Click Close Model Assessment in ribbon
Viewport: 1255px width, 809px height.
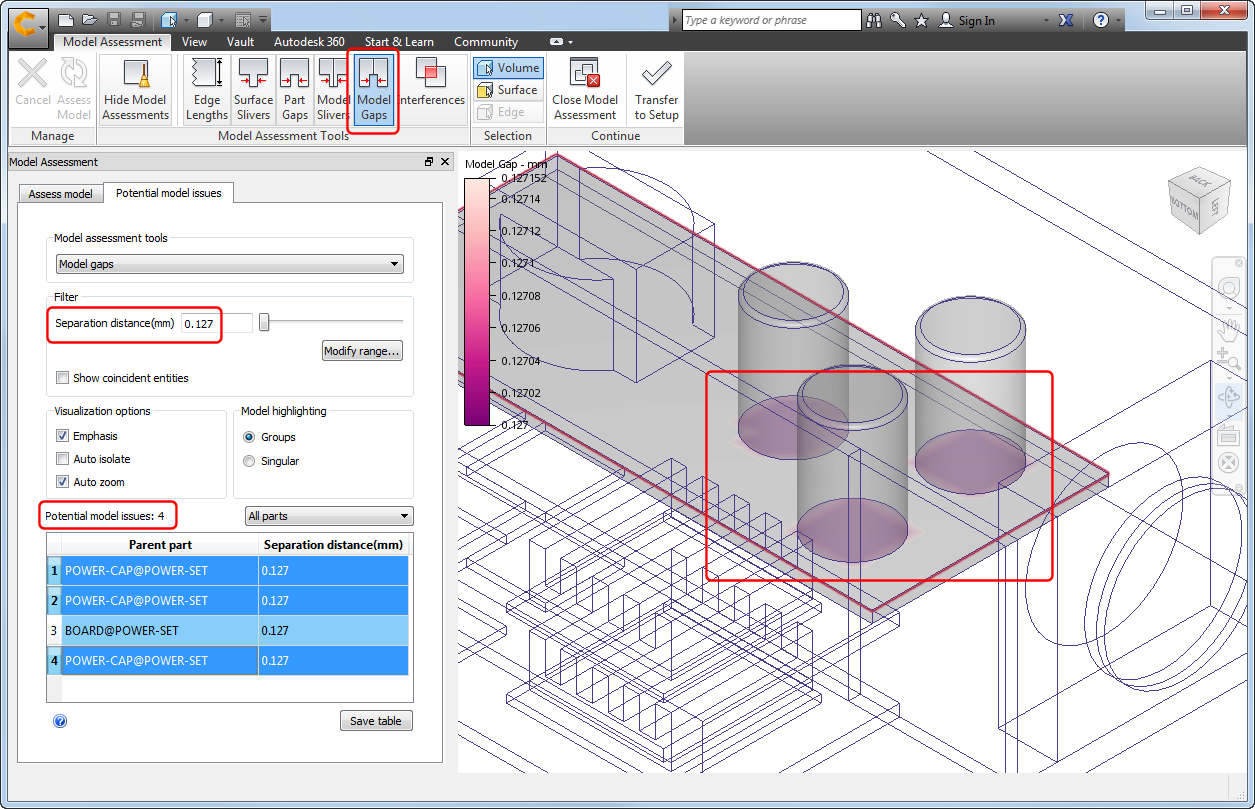(x=585, y=89)
